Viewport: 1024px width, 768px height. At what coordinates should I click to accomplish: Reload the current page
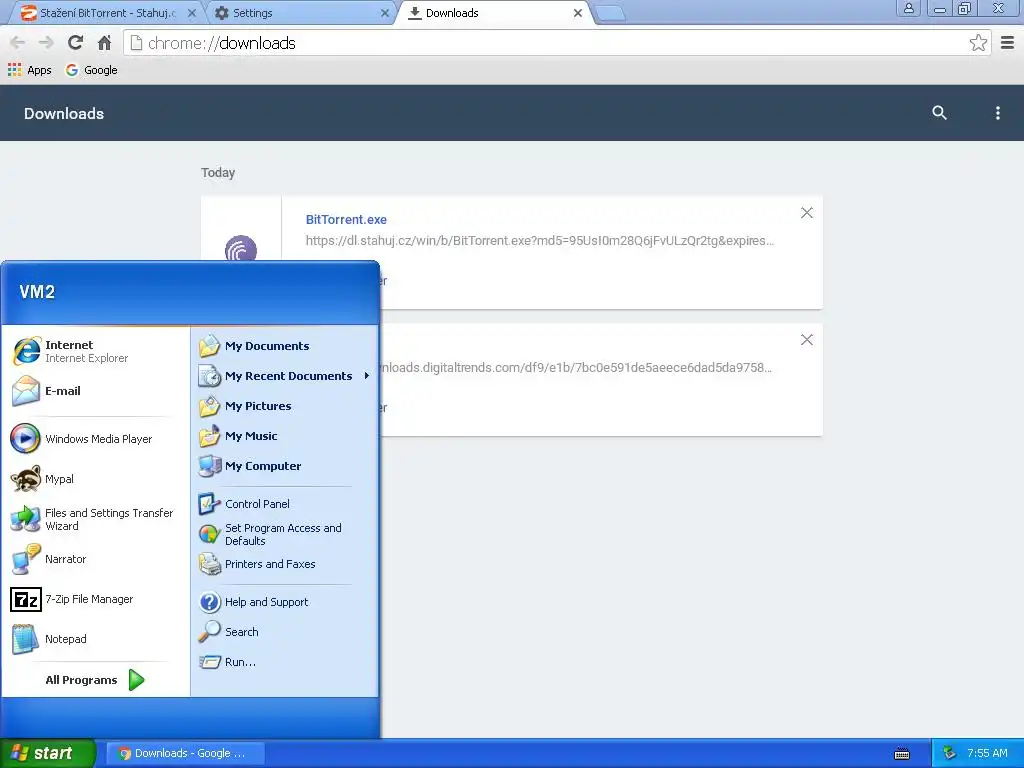coord(75,43)
